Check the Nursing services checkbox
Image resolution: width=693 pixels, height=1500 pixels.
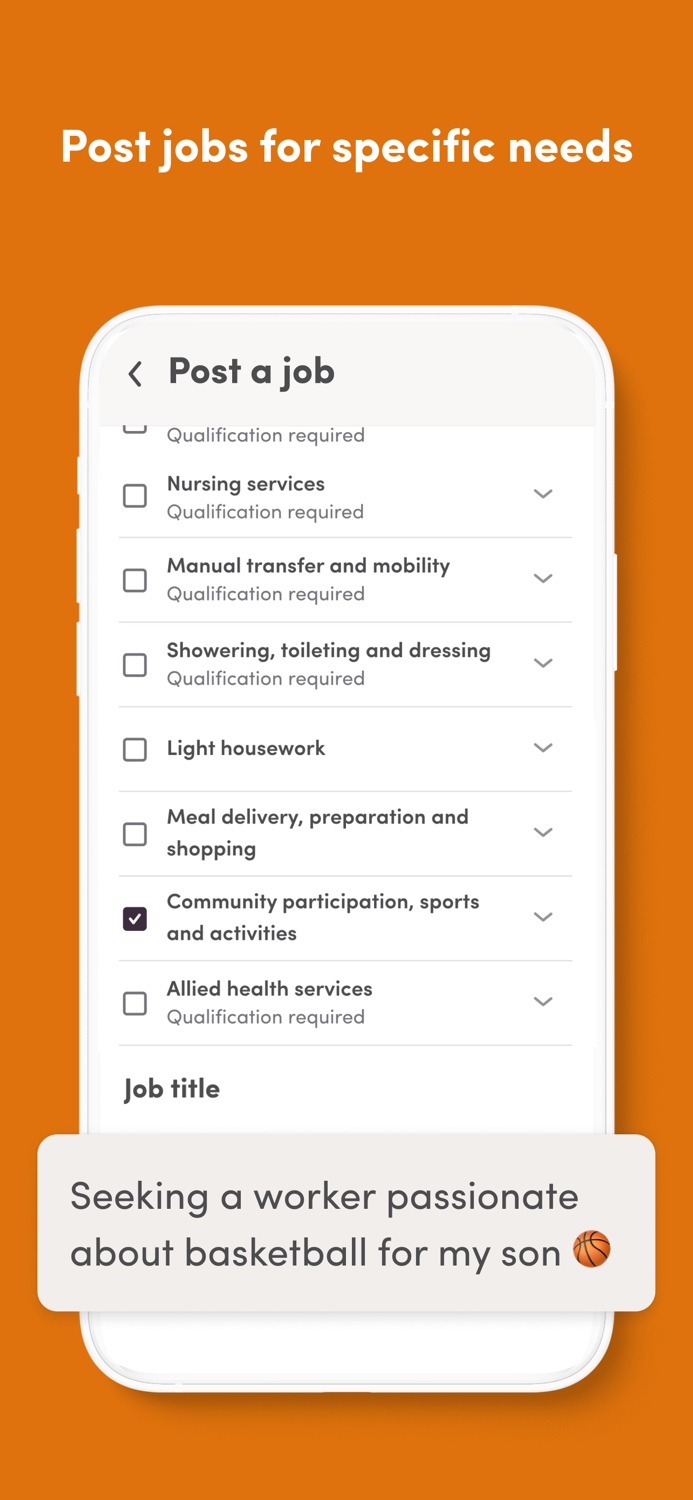pyautogui.click(x=135, y=495)
